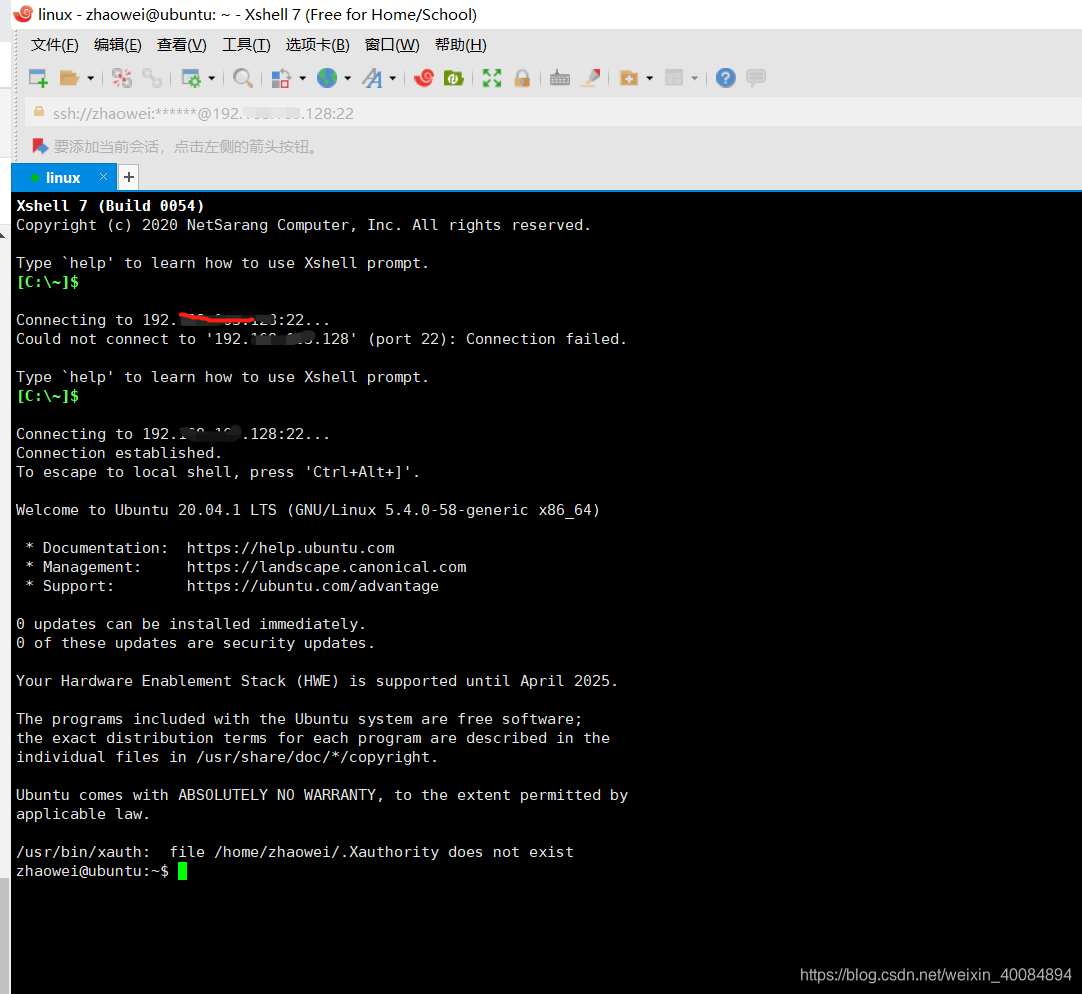The width and height of the screenshot is (1082, 994).
Task: Disconnect the current connection
Action: tap(122, 77)
